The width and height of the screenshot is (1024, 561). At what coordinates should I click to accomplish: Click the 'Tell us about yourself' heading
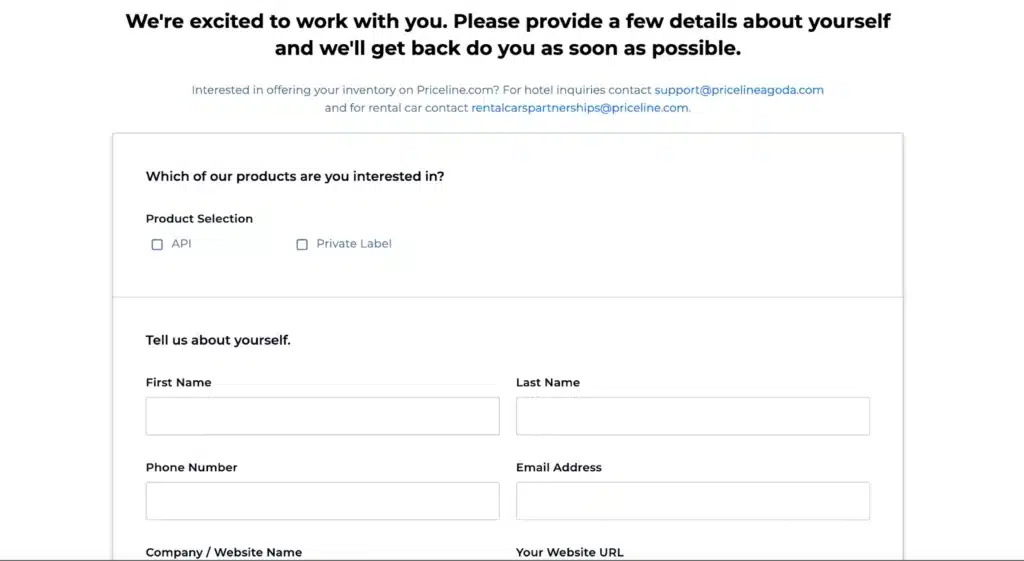[218, 340]
